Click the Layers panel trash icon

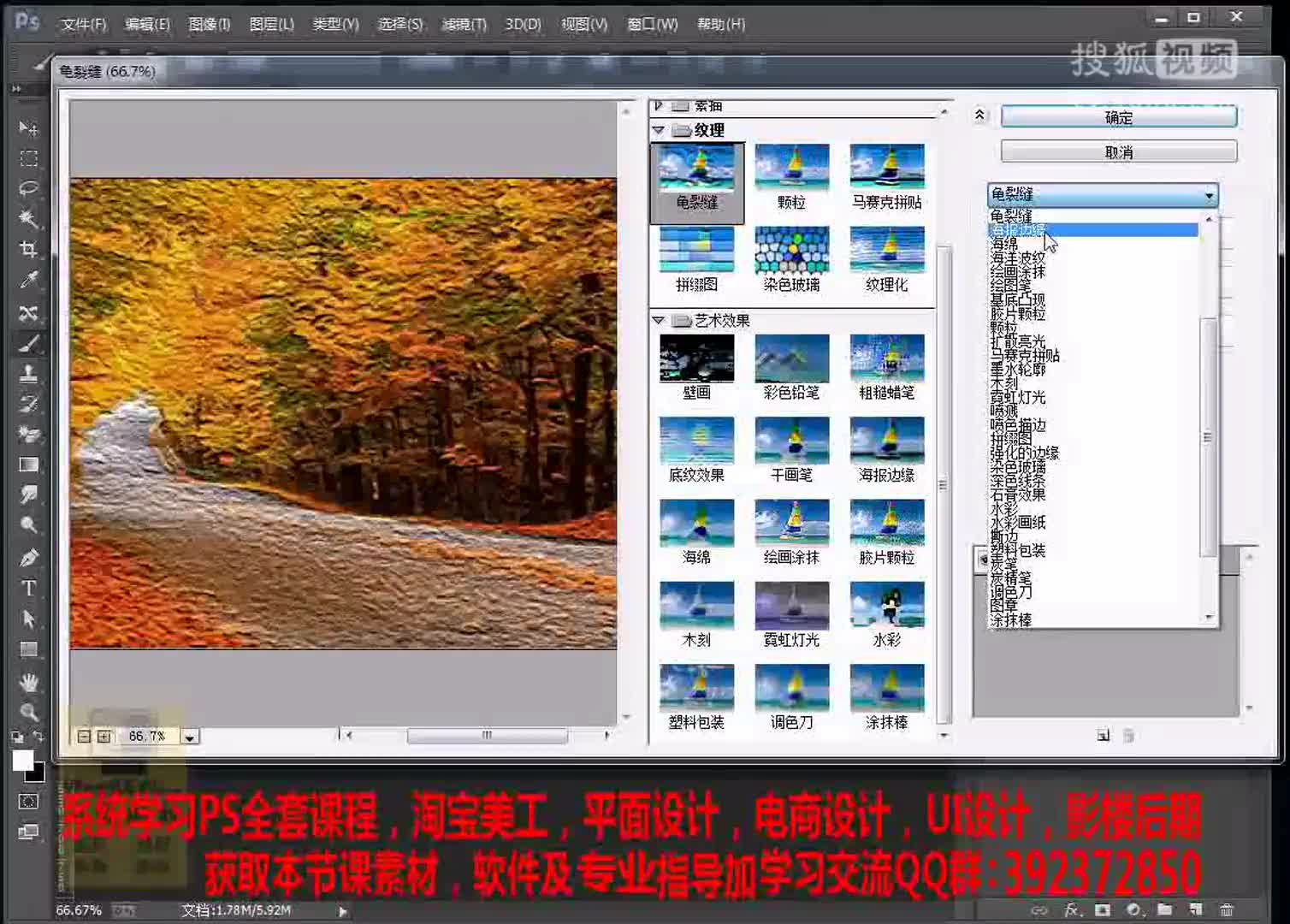click(x=1227, y=910)
